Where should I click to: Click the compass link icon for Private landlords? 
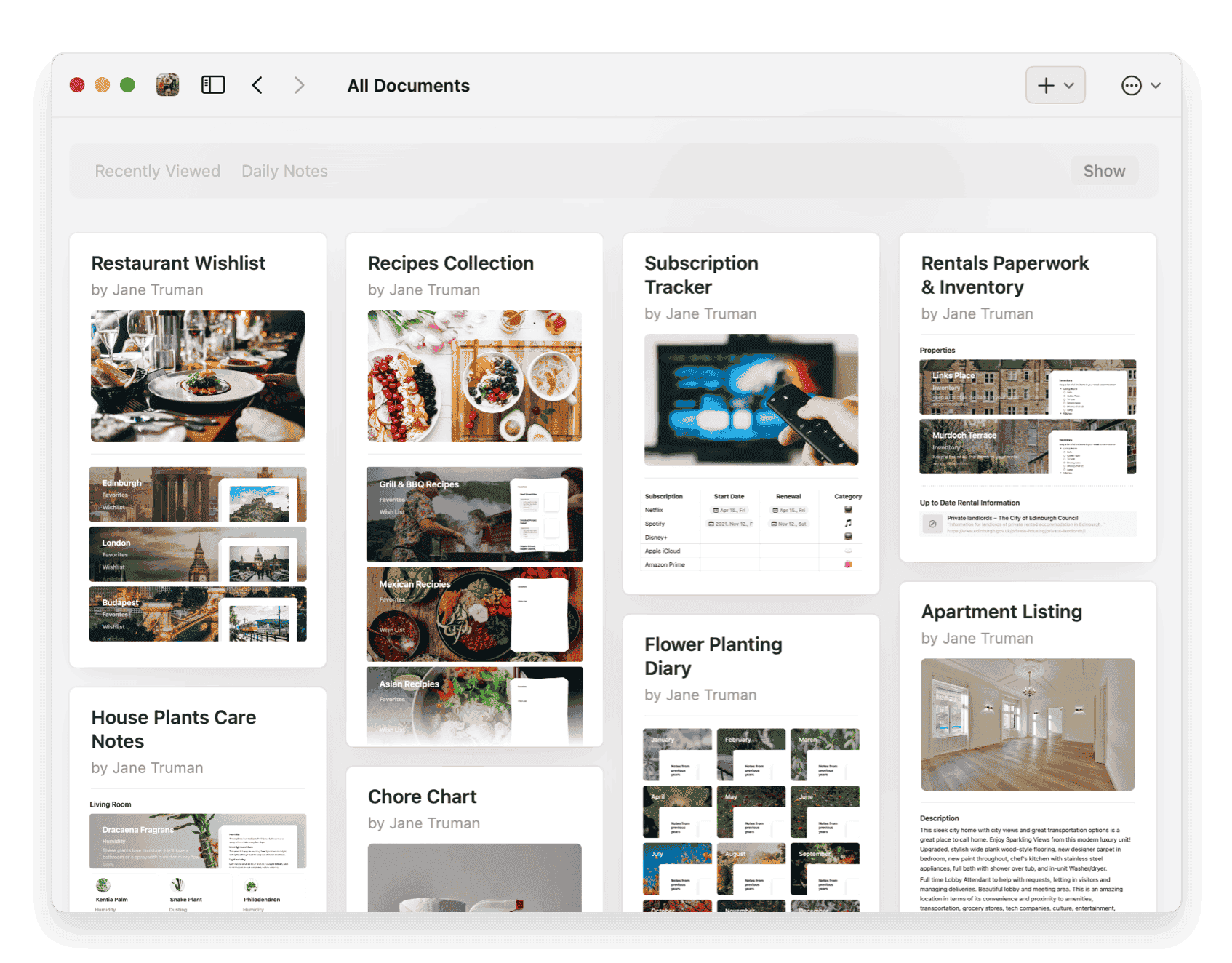pyautogui.click(x=932, y=524)
